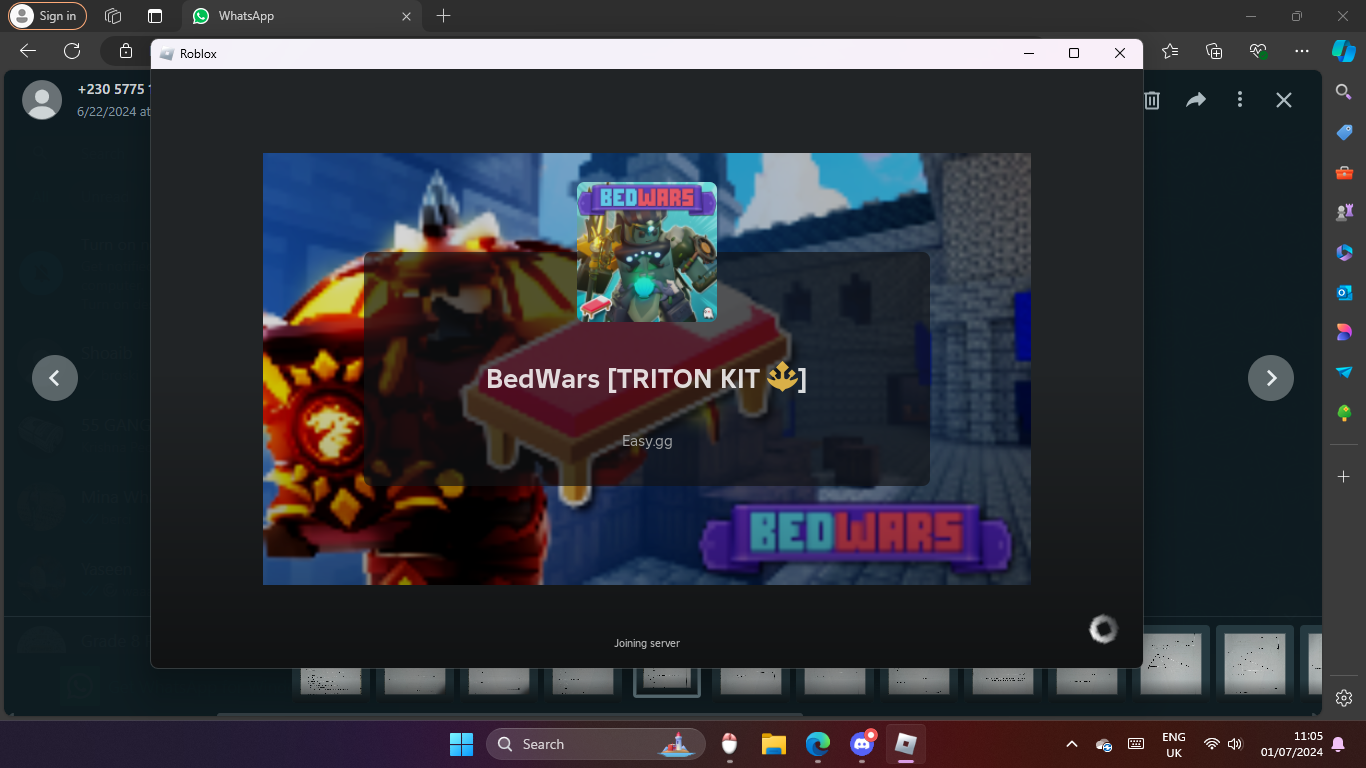
Task: Click the Easy.gg creator name
Action: coord(647,441)
